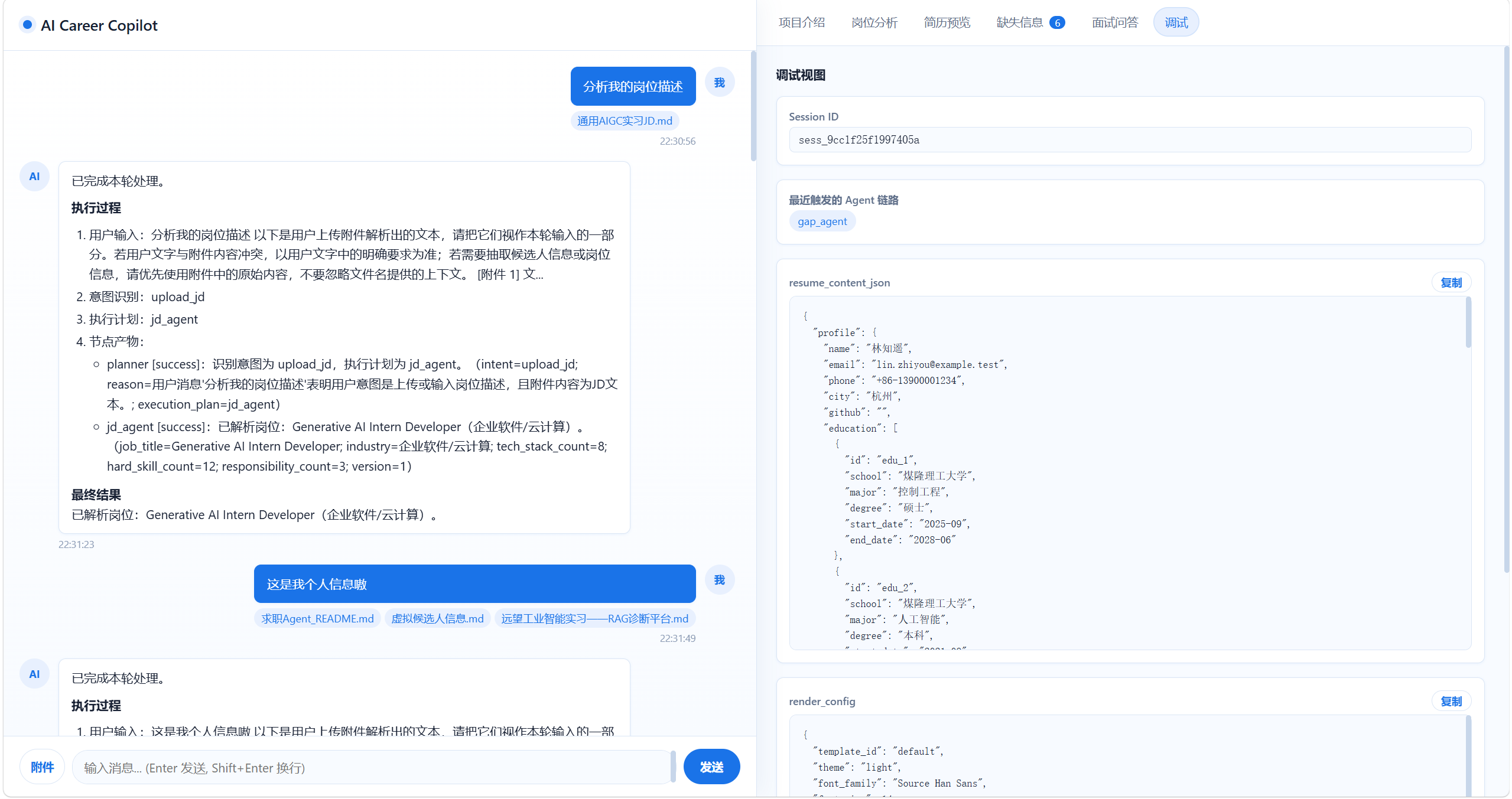Click the blue dot logo beside AI Career Copilot
Screen dimensions: 1512x799
27,25
